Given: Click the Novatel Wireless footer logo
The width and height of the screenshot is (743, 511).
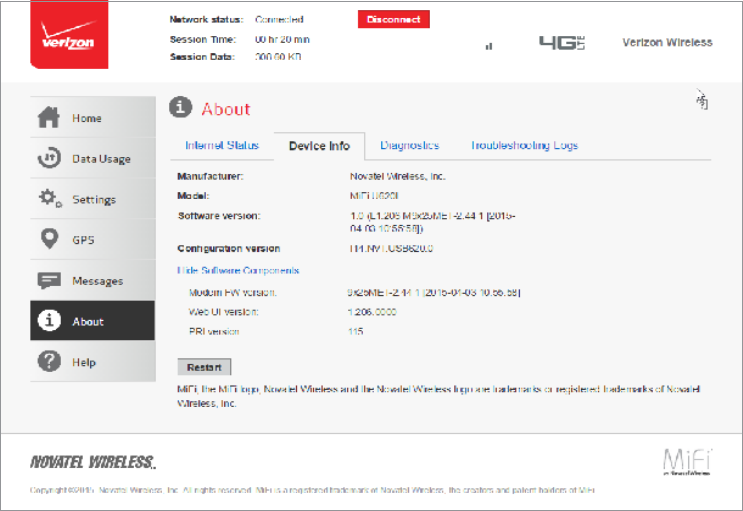Looking at the screenshot, I should [x=93, y=462].
